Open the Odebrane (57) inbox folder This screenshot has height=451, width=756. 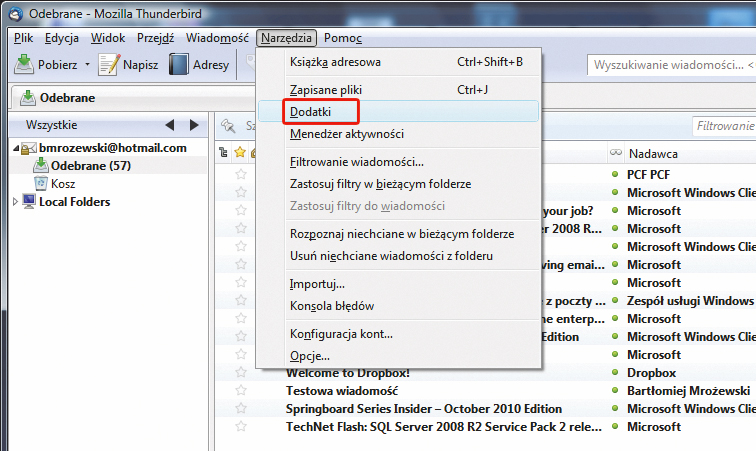click(90, 166)
